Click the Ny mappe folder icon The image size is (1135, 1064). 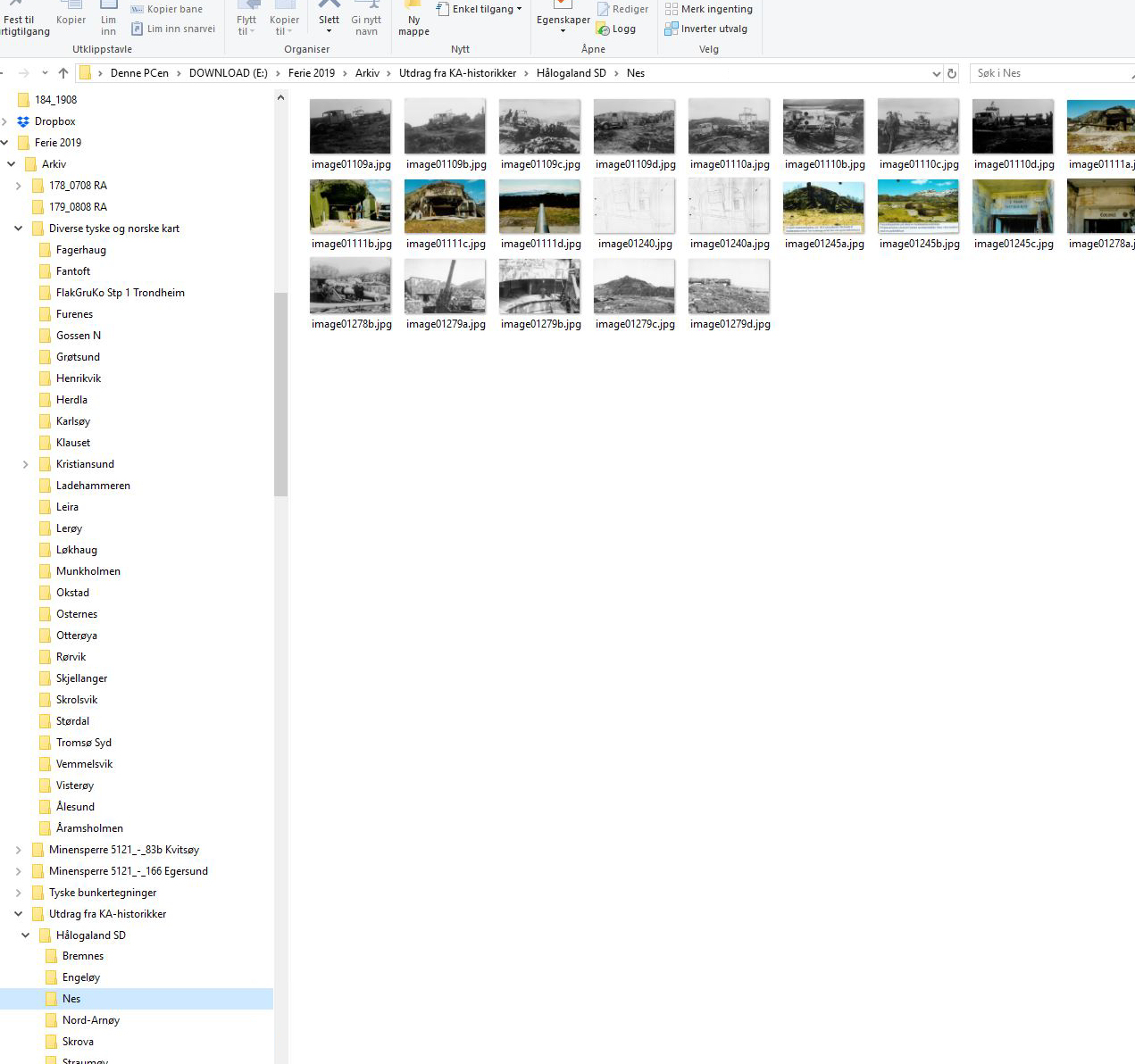click(x=413, y=5)
